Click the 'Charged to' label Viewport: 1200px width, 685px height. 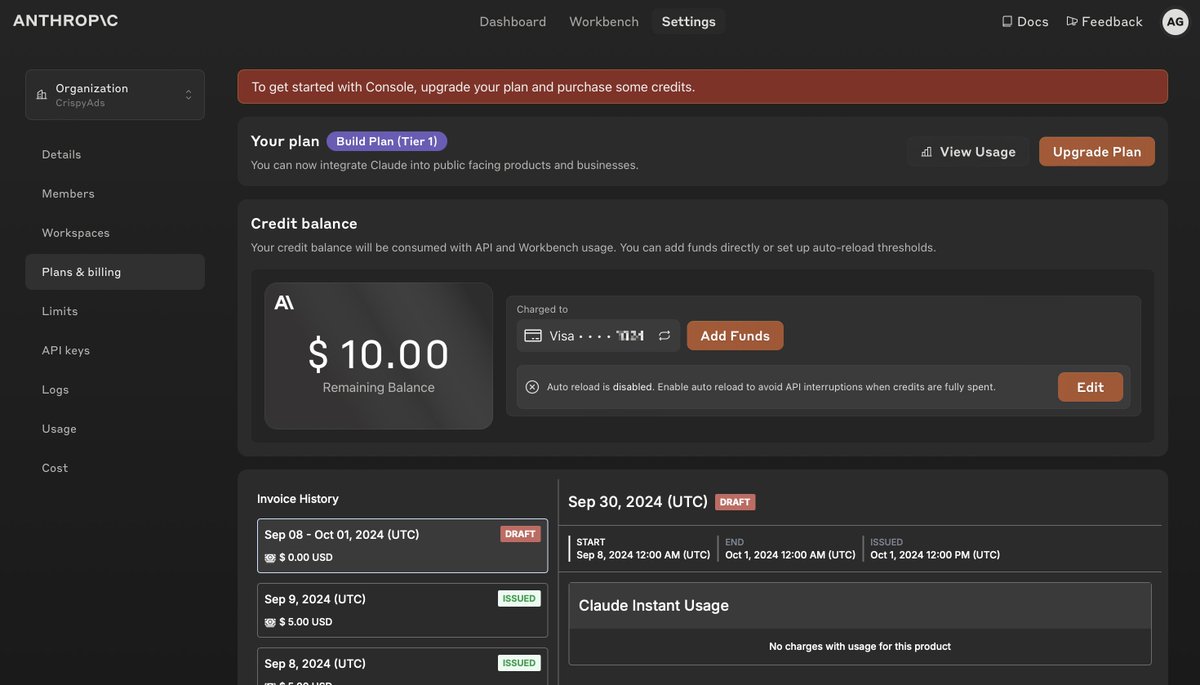pos(542,310)
